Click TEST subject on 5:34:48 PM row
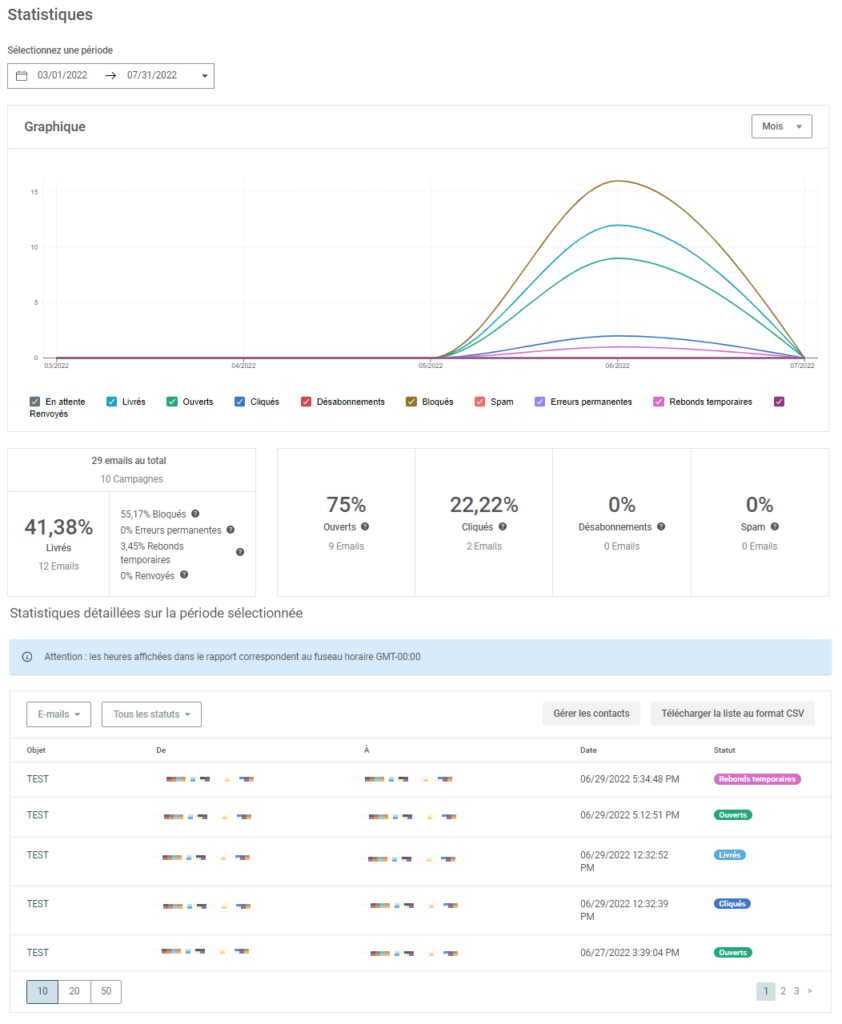Viewport: 842px width, 1024px height. click(x=38, y=779)
